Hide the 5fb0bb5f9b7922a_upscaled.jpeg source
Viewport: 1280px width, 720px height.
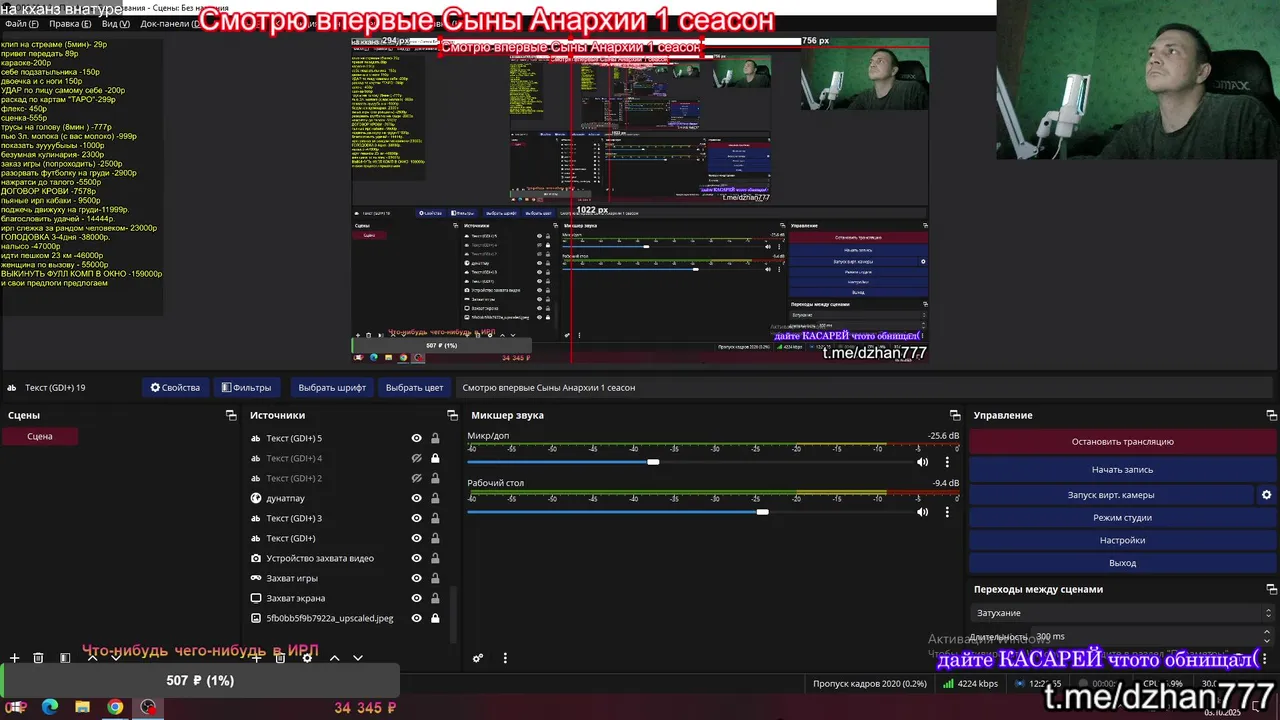click(x=417, y=618)
